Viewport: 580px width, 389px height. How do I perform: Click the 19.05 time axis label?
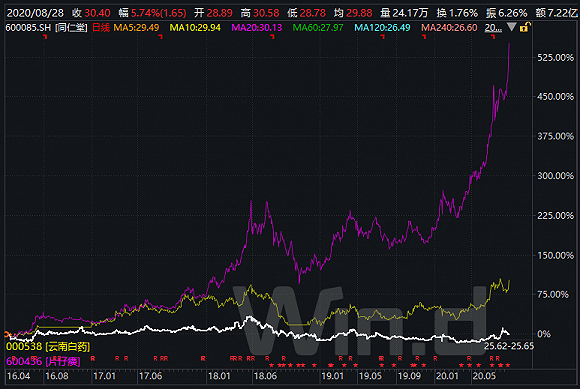(371, 376)
